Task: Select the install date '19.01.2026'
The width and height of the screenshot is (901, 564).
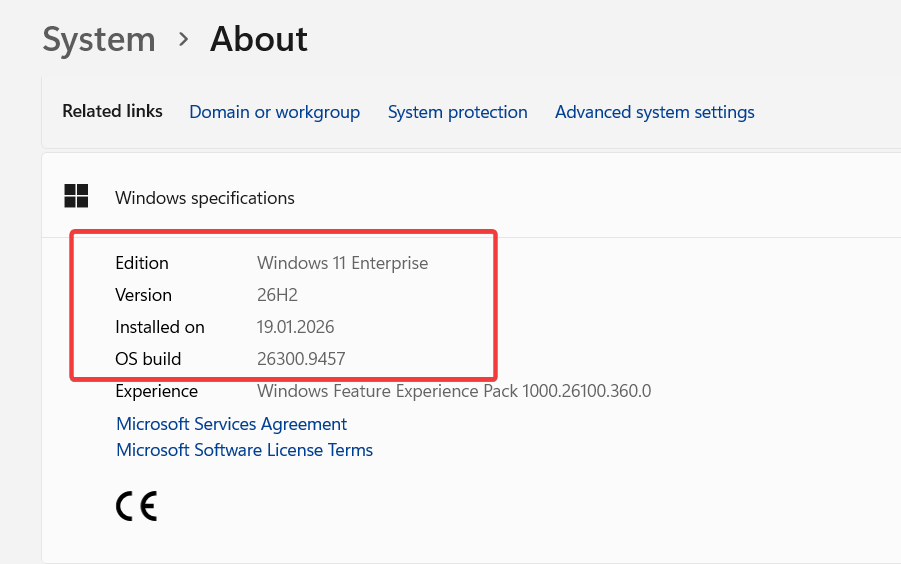Action: click(x=295, y=327)
